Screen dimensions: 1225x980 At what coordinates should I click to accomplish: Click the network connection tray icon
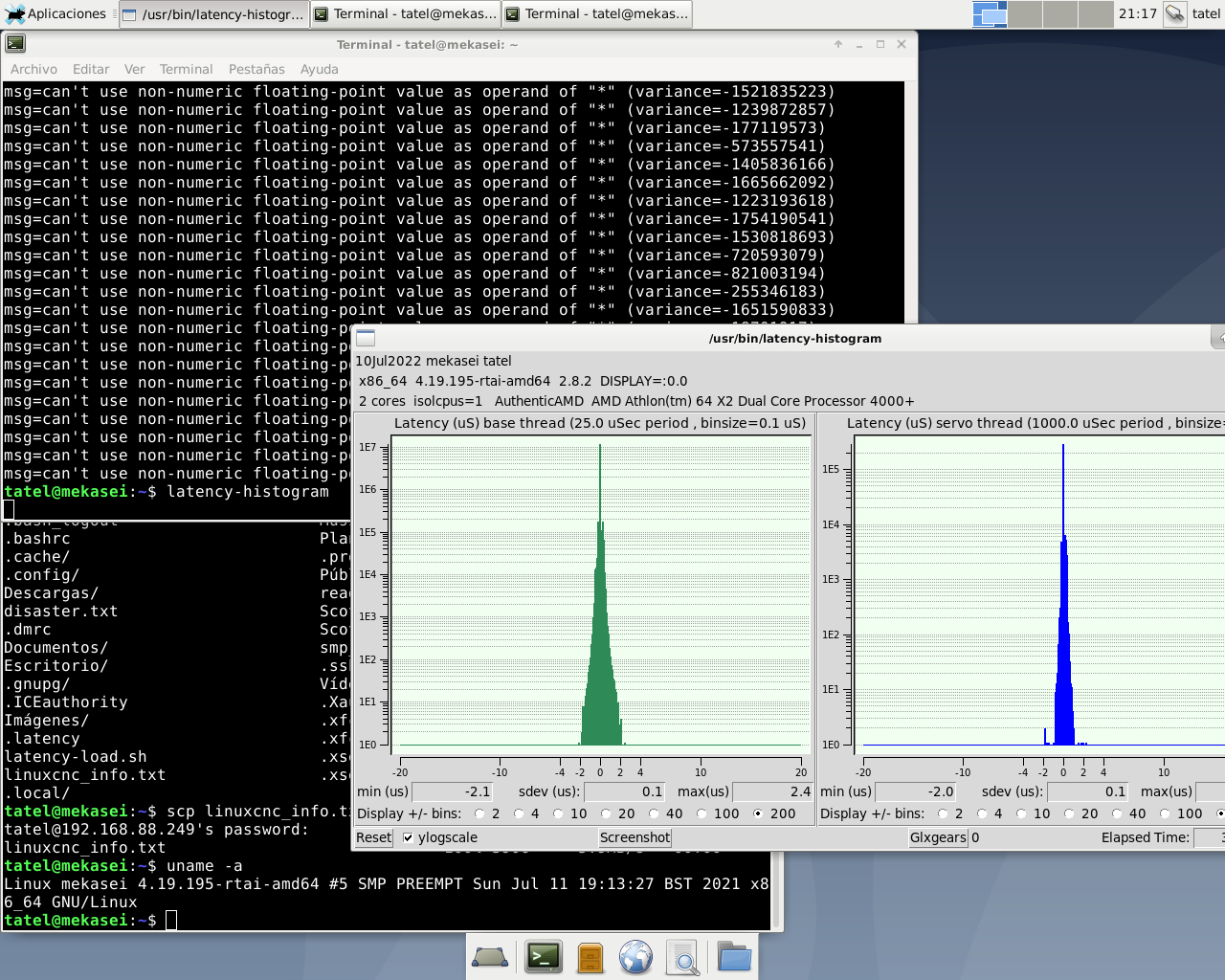(x=1174, y=14)
